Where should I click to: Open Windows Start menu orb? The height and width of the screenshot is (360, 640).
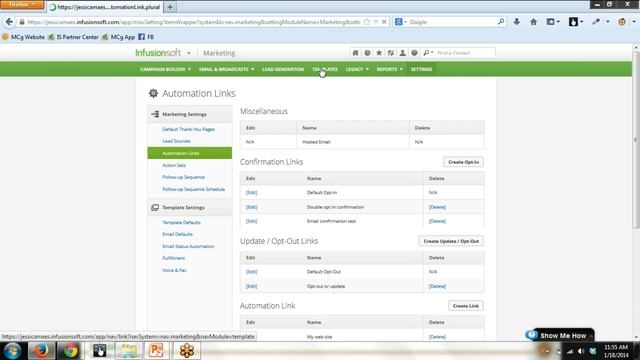pos(12,351)
